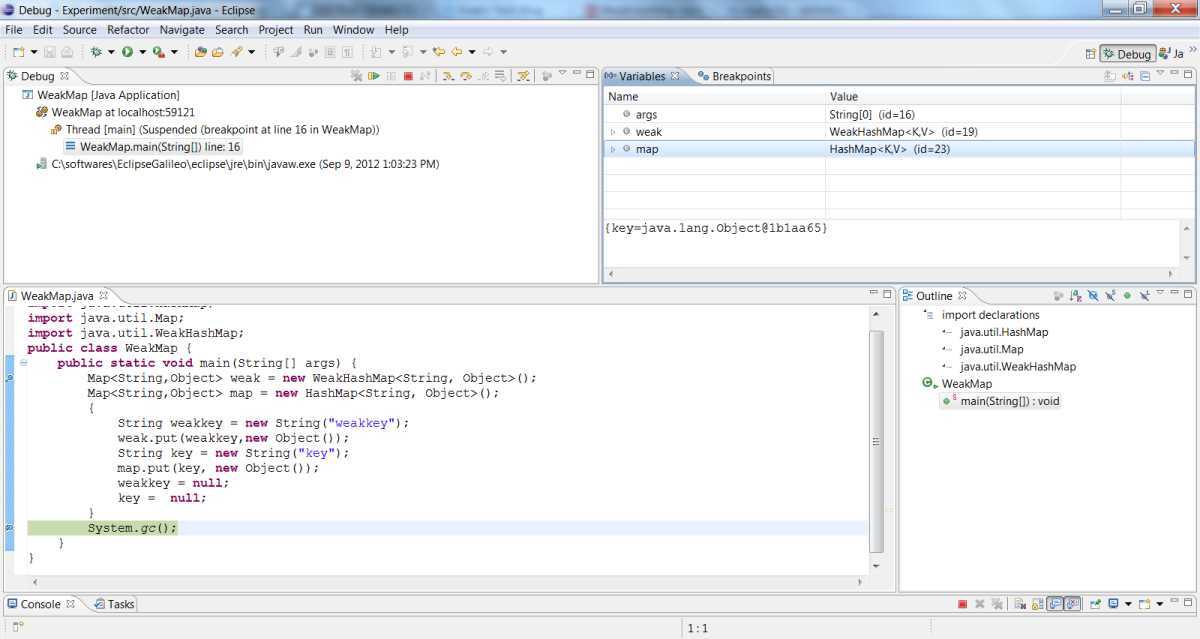This screenshot has width=1200, height=639.
Task: Click the variable detail pane text
Action: pos(715,229)
